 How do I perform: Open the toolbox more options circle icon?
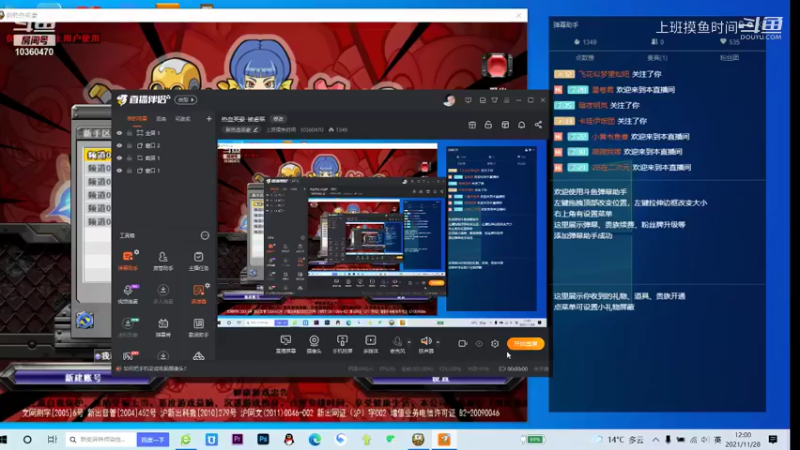coord(205,235)
